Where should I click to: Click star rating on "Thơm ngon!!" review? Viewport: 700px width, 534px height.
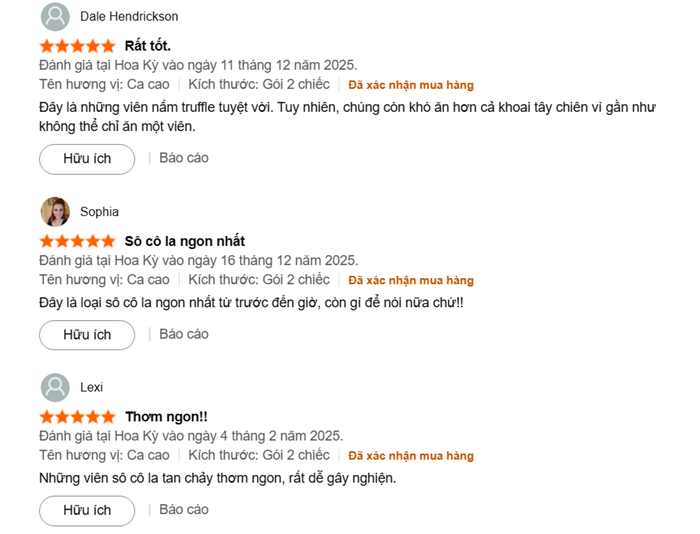pyautogui.click(x=77, y=416)
